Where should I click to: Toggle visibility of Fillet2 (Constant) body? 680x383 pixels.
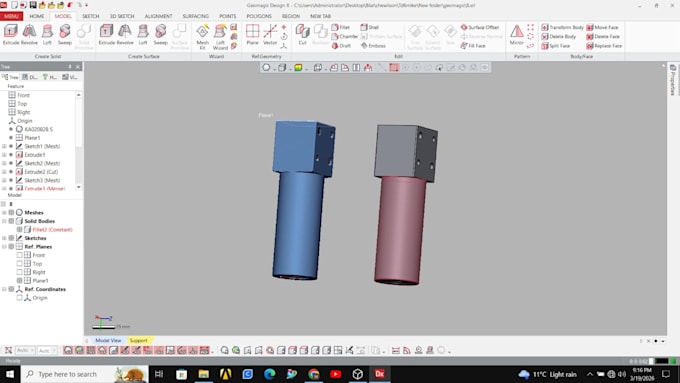click(20, 229)
